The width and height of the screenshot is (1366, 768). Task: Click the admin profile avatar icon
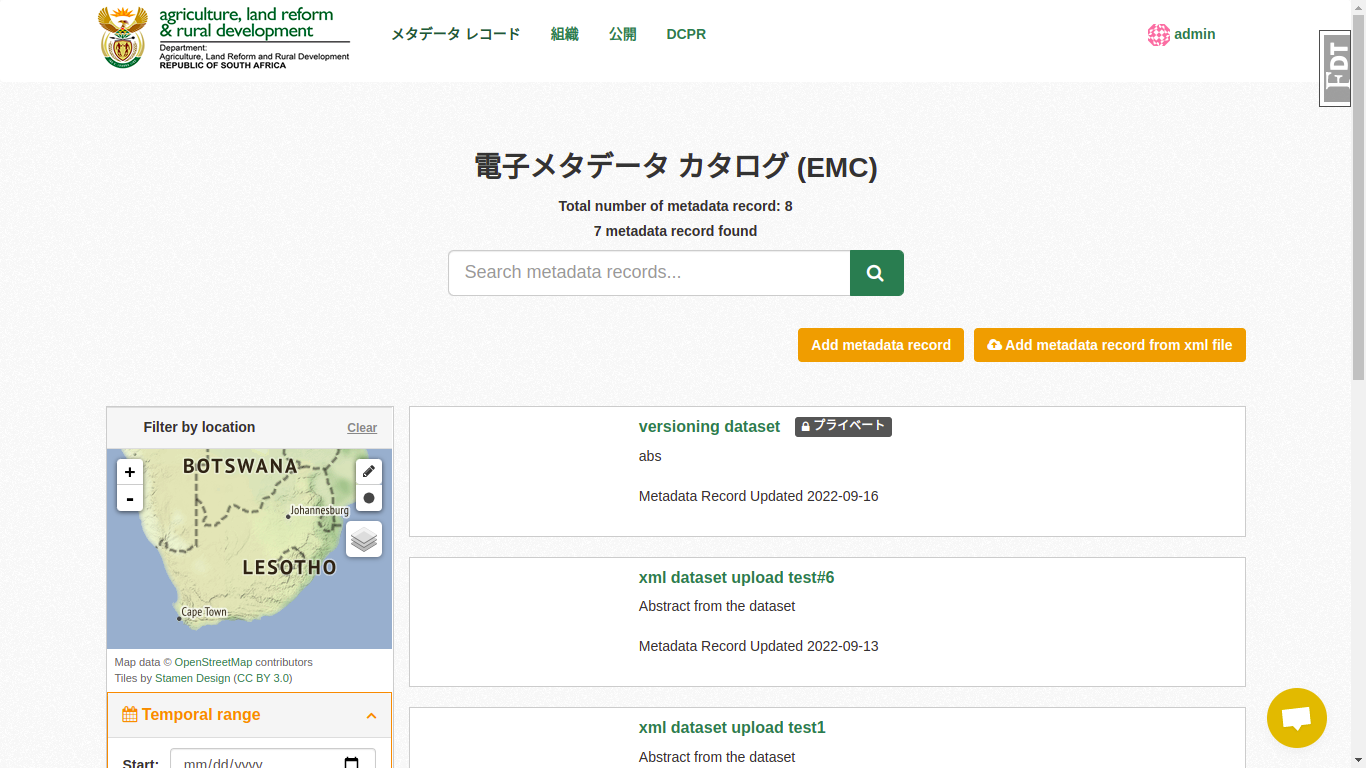[x=1158, y=34]
